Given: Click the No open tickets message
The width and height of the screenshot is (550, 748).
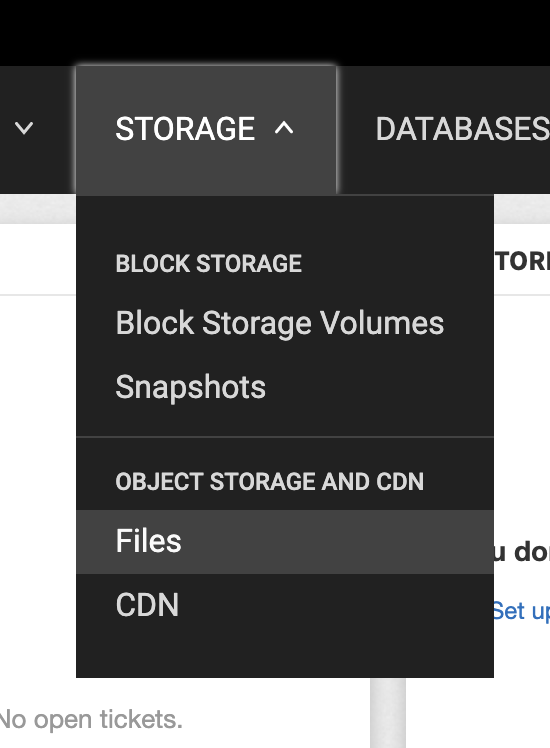Looking at the screenshot, I should [91, 719].
